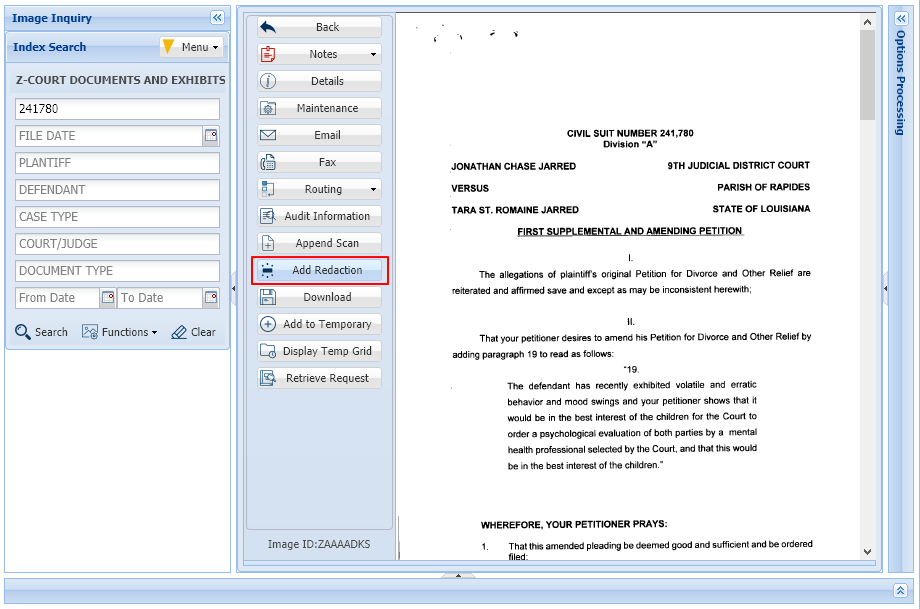Add document to Temporary
This screenshot has width=920, height=609.
(x=318, y=324)
